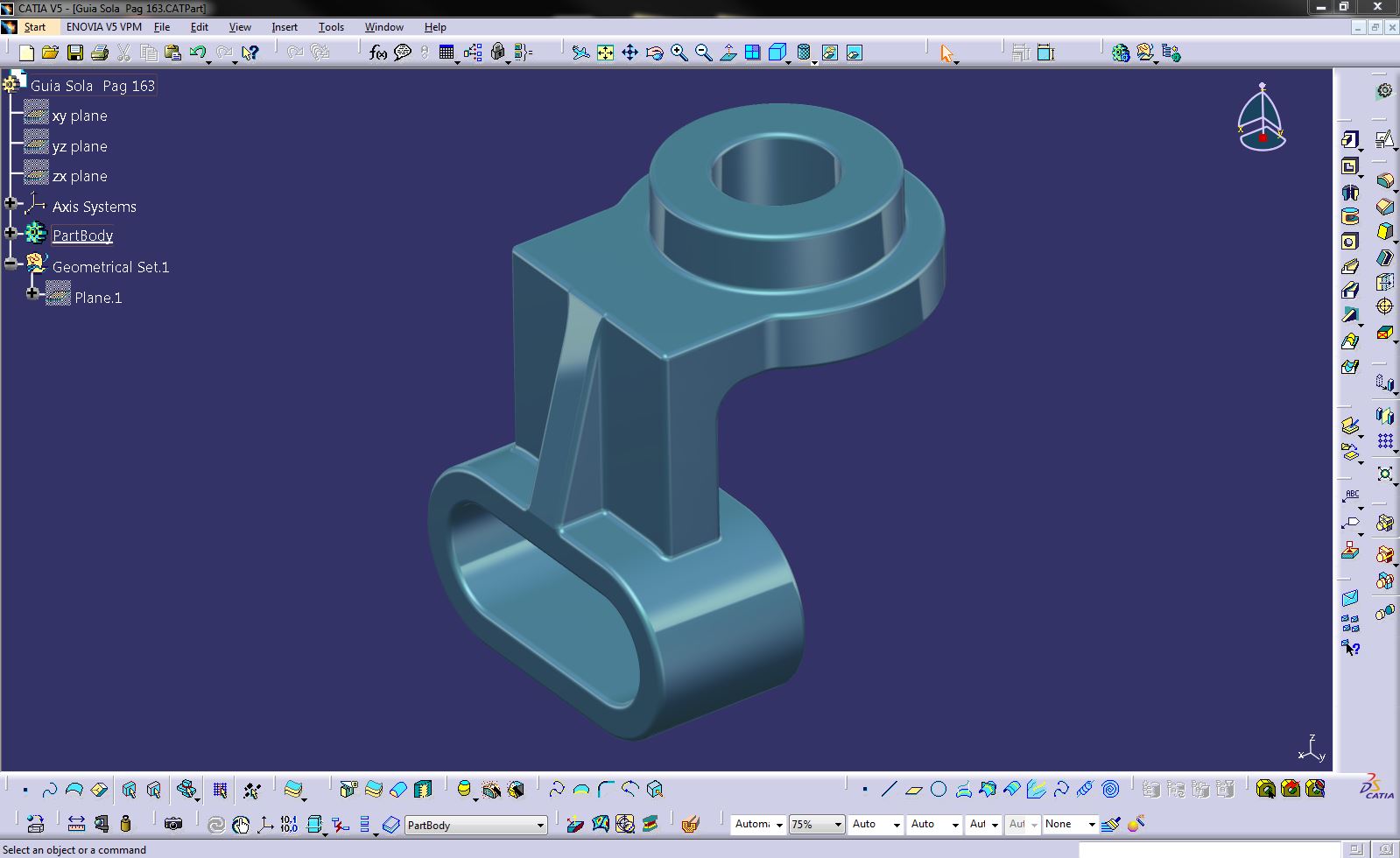This screenshot has height=858, width=1400.
Task: Click the Spiral curve icon
Action: [1110, 789]
